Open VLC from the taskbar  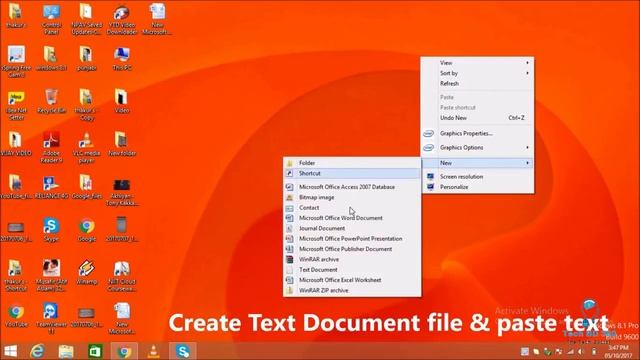coord(153,351)
